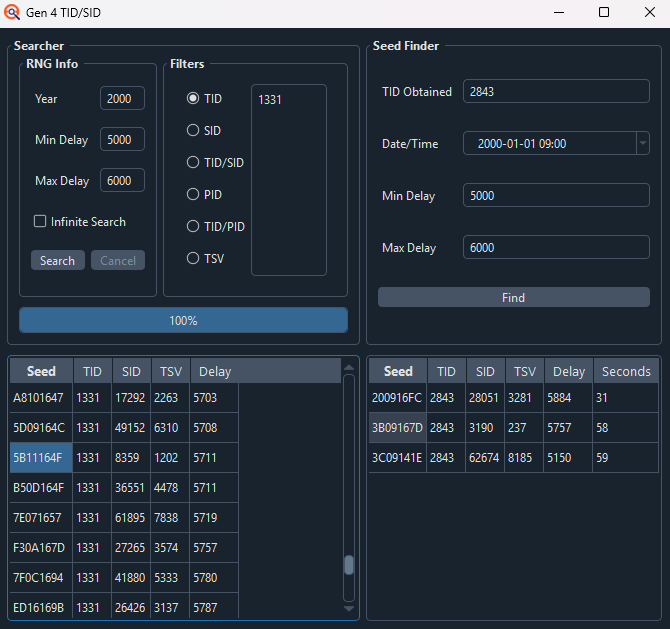Click SID value 17292 in searcher table

tap(131, 398)
